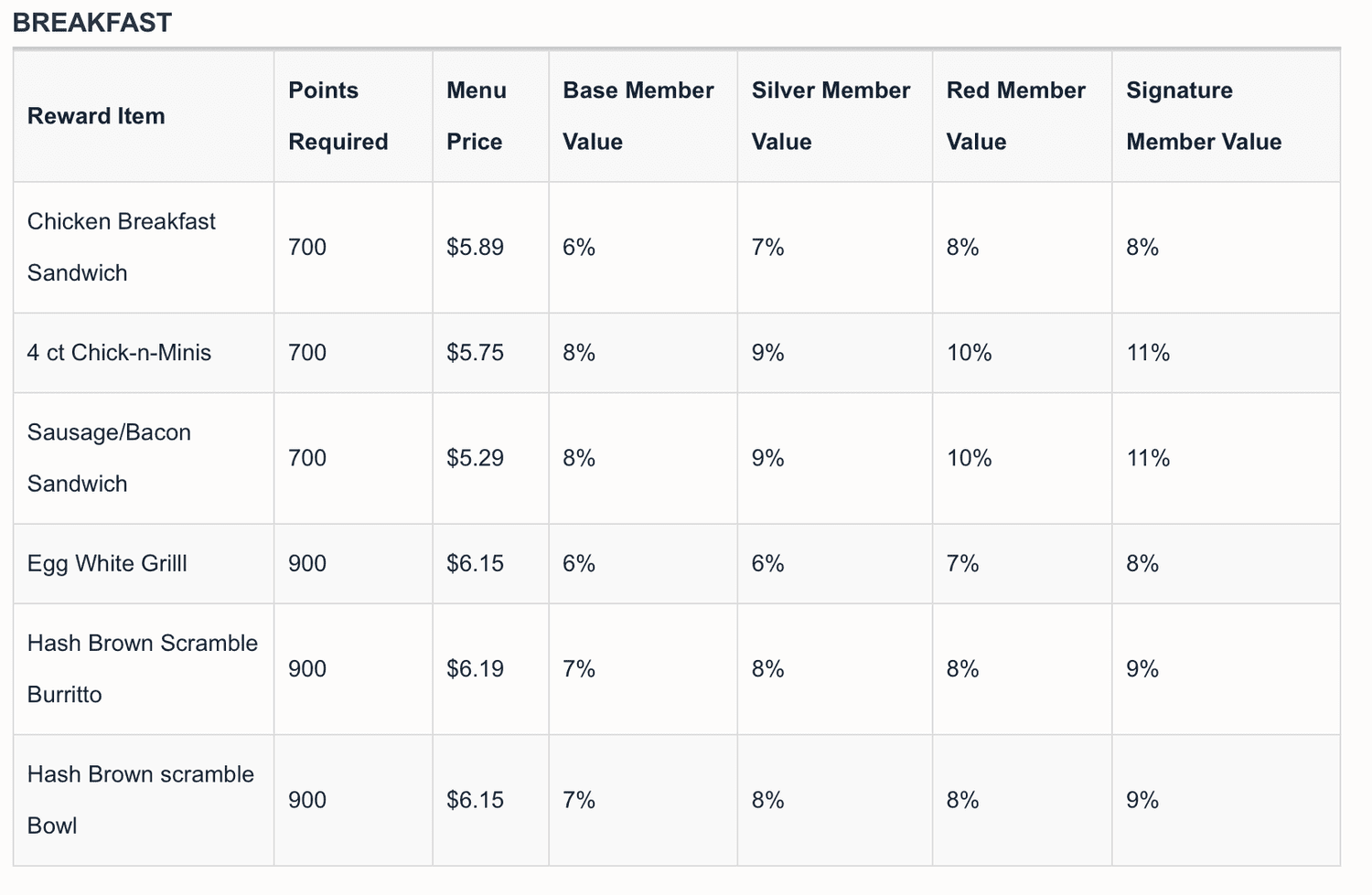Click the Signature Member Value header
1372x895 pixels.
coord(1204,116)
